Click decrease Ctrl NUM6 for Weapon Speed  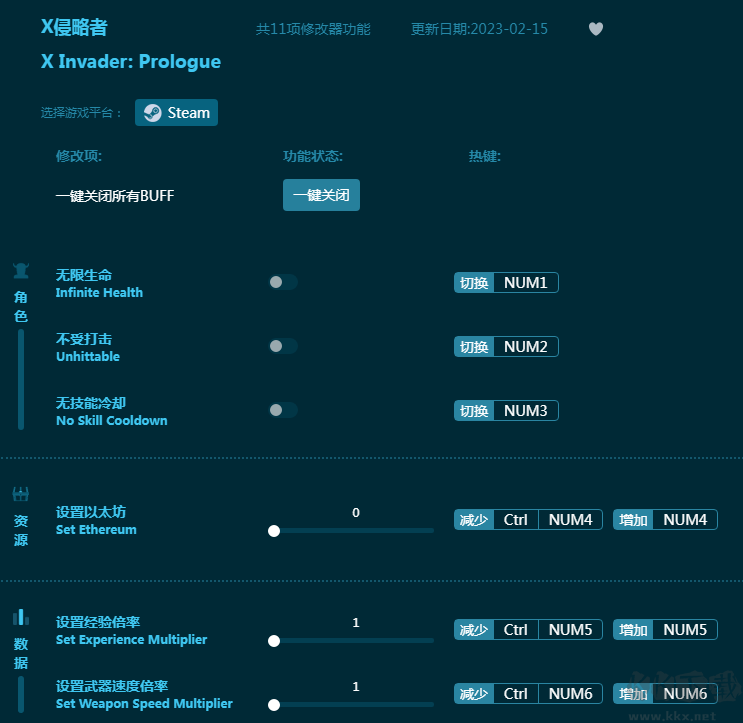point(528,694)
